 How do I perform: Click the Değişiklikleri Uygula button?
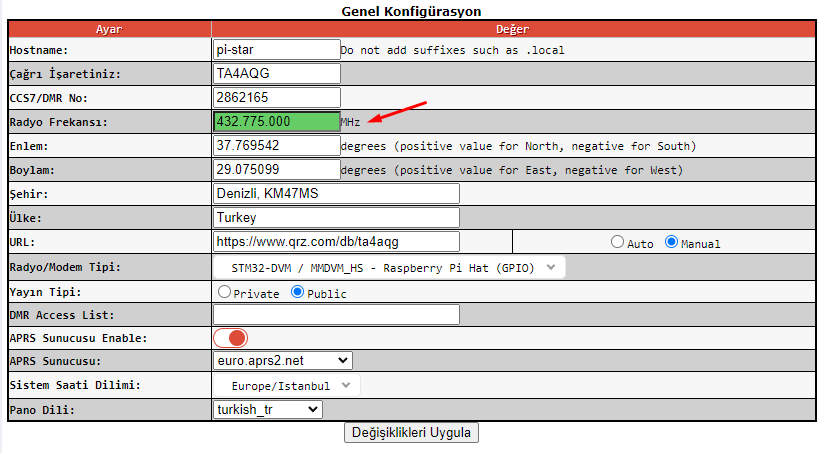(411, 433)
